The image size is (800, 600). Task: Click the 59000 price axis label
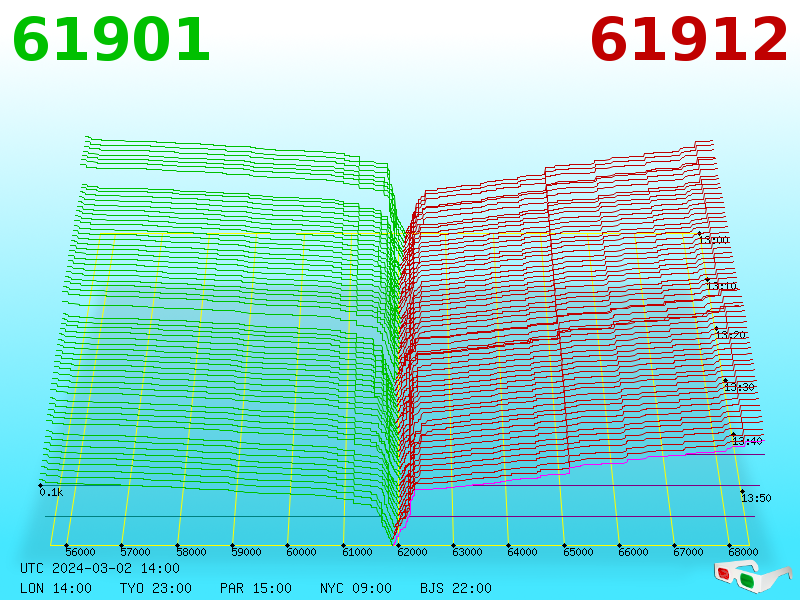[246, 552]
